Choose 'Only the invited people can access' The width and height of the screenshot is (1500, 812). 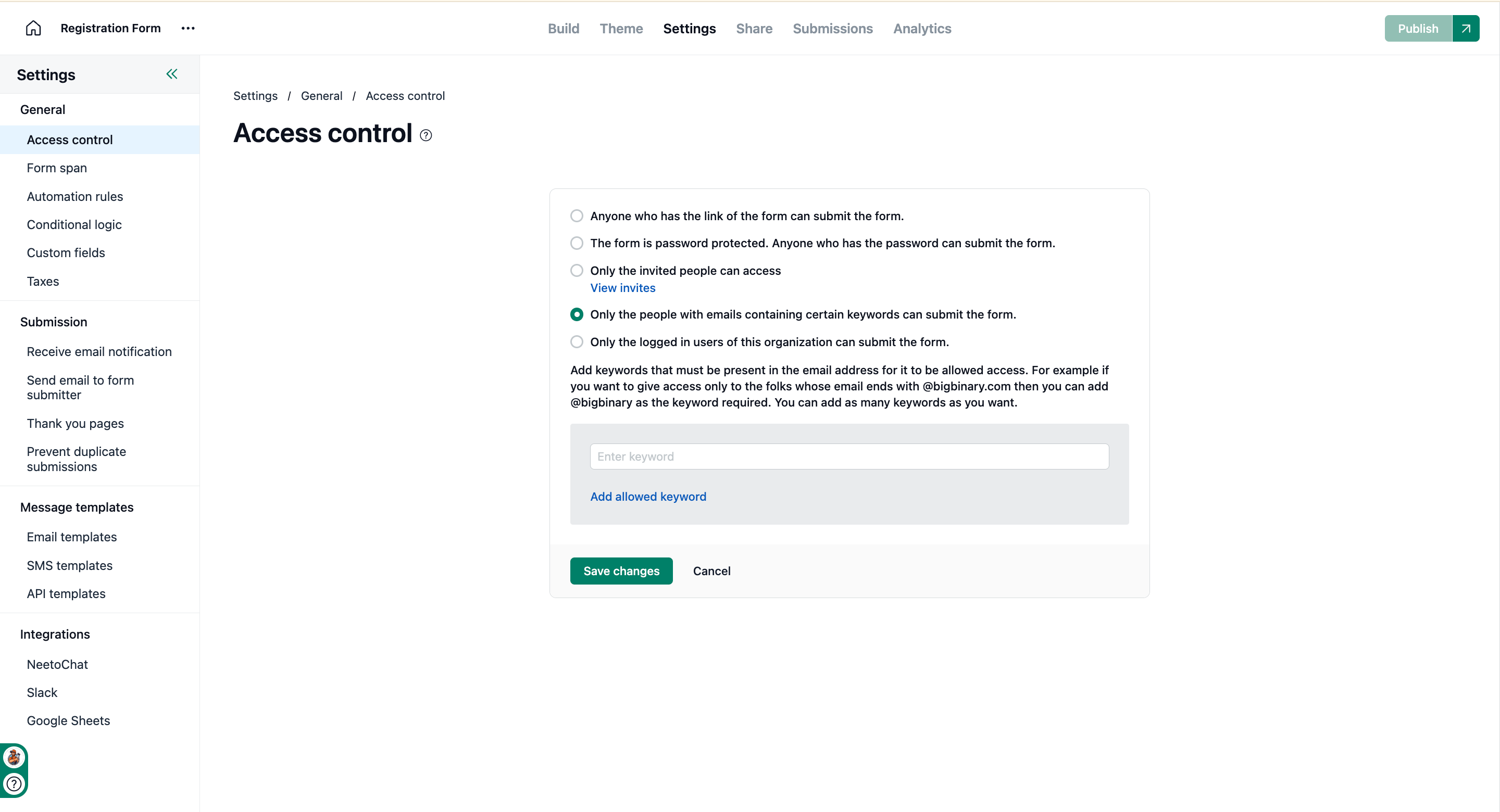click(577, 271)
